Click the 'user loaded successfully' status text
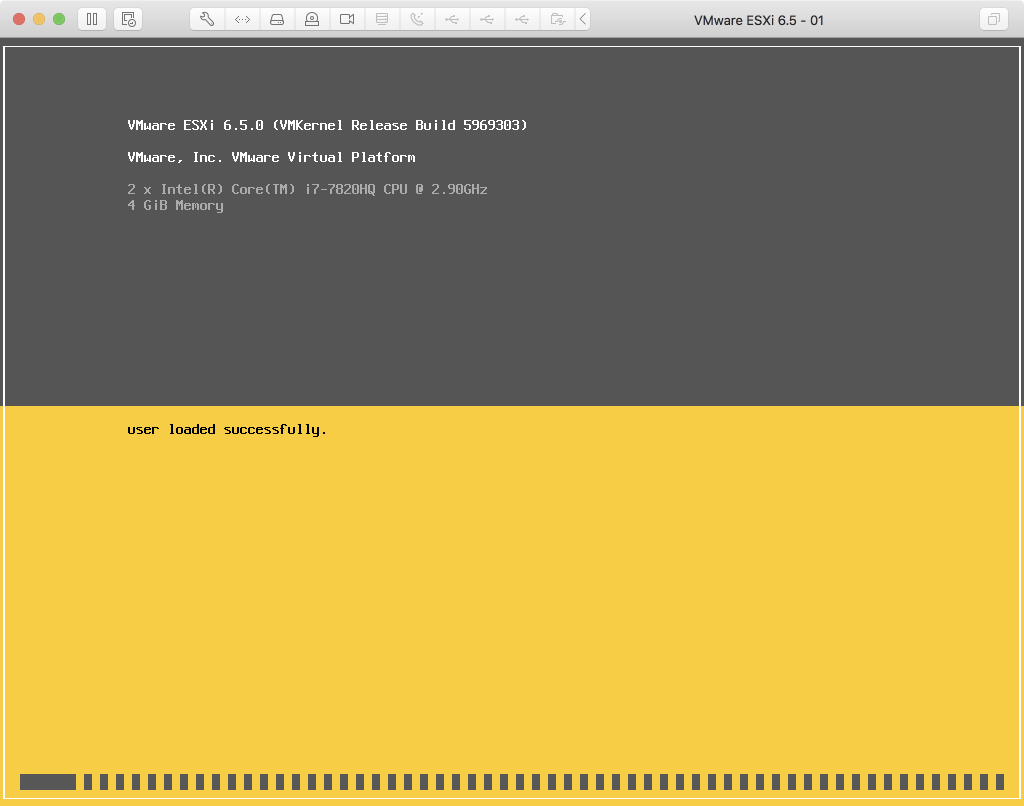 [x=227, y=430]
